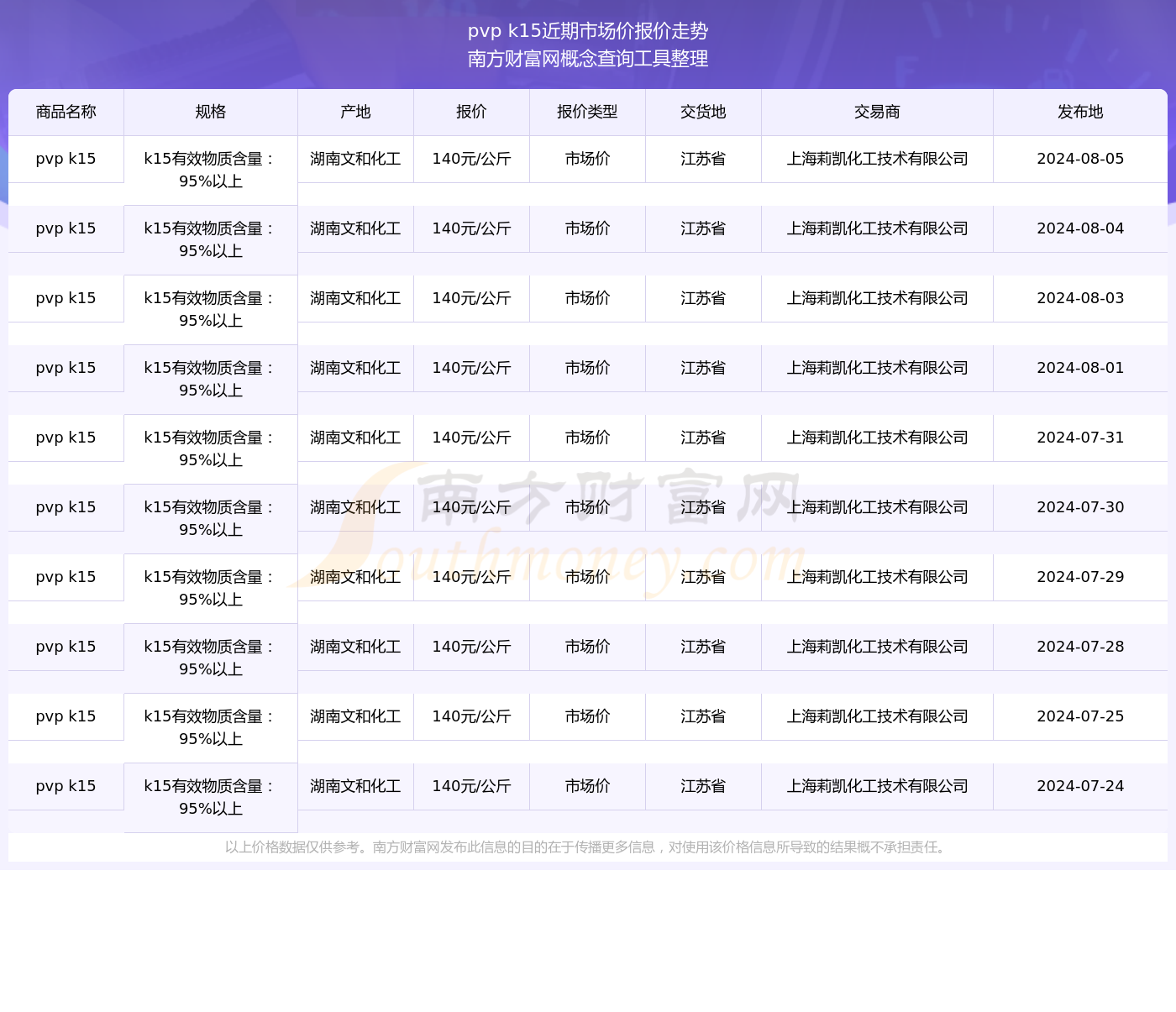
Task: Click the 报价类型 column header
Action: (x=587, y=112)
